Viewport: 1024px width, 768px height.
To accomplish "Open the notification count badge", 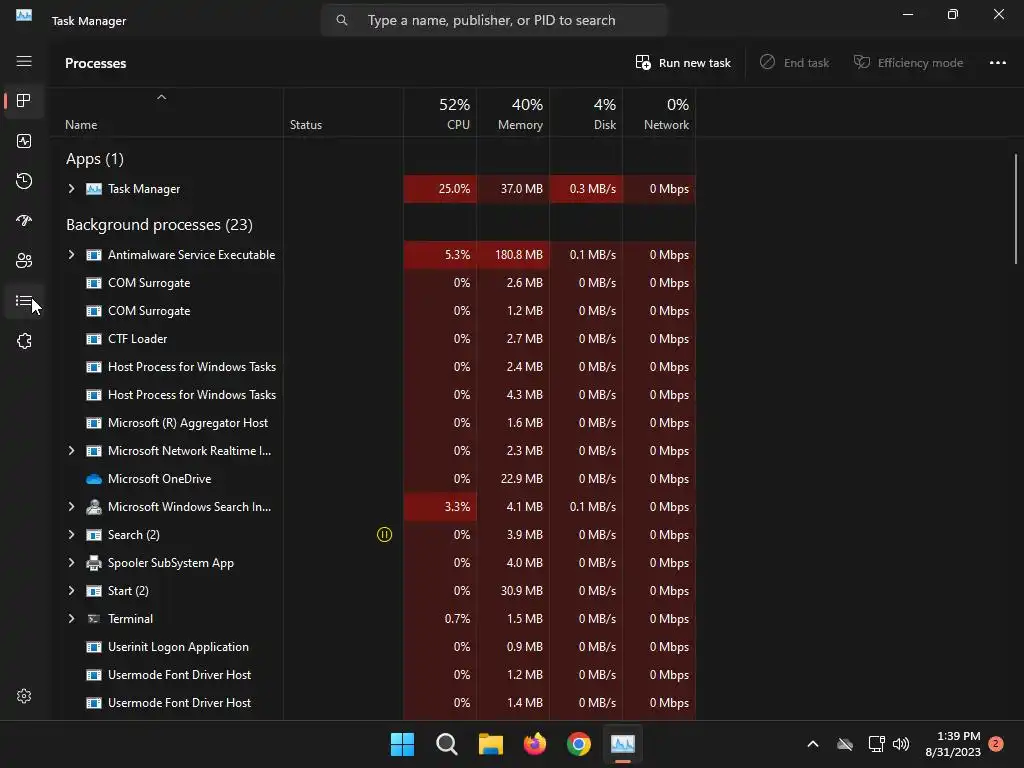I will [x=996, y=743].
